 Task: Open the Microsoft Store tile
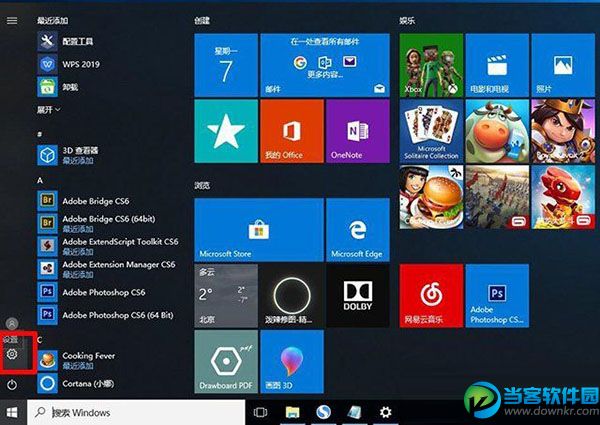259,230
